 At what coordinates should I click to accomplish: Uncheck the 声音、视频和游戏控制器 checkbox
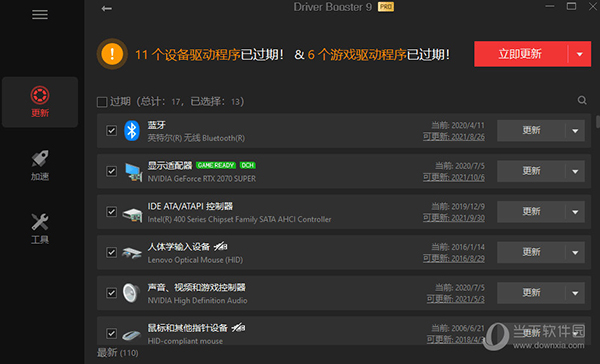click(111, 293)
